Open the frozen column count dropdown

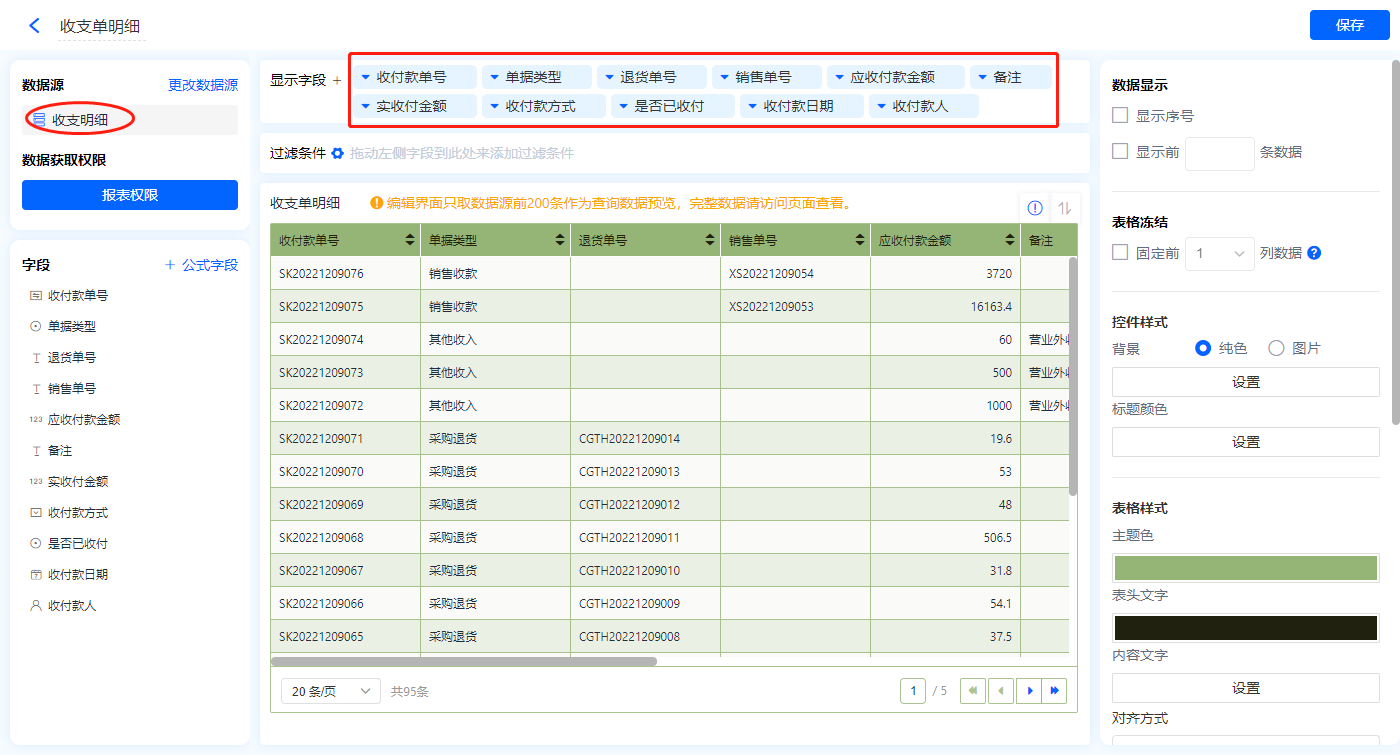(1220, 253)
